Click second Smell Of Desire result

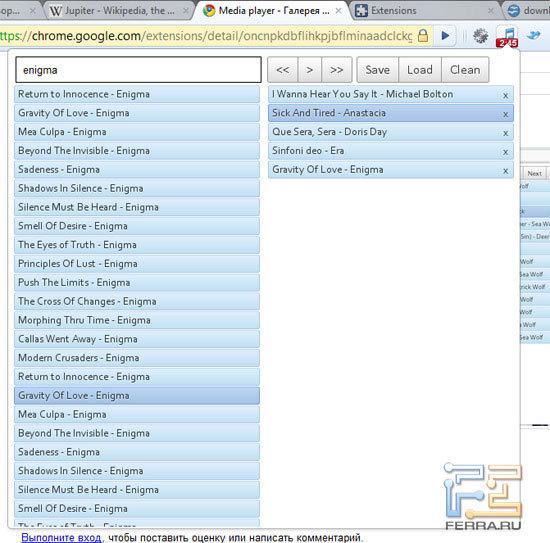pyautogui.click(x=137, y=509)
